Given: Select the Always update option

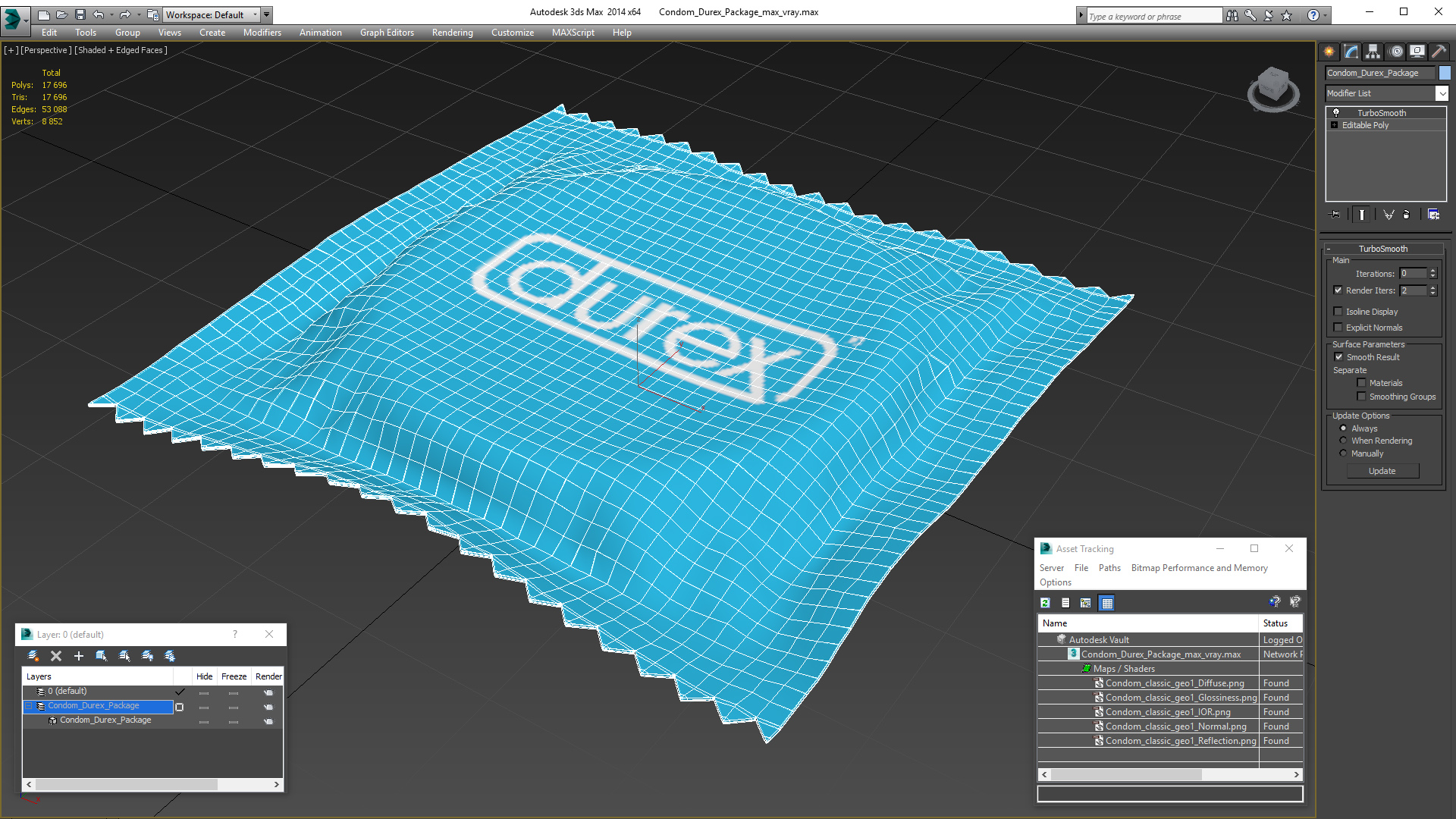Looking at the screenshot, I should pyautogui.click(x=1343, y=428).
